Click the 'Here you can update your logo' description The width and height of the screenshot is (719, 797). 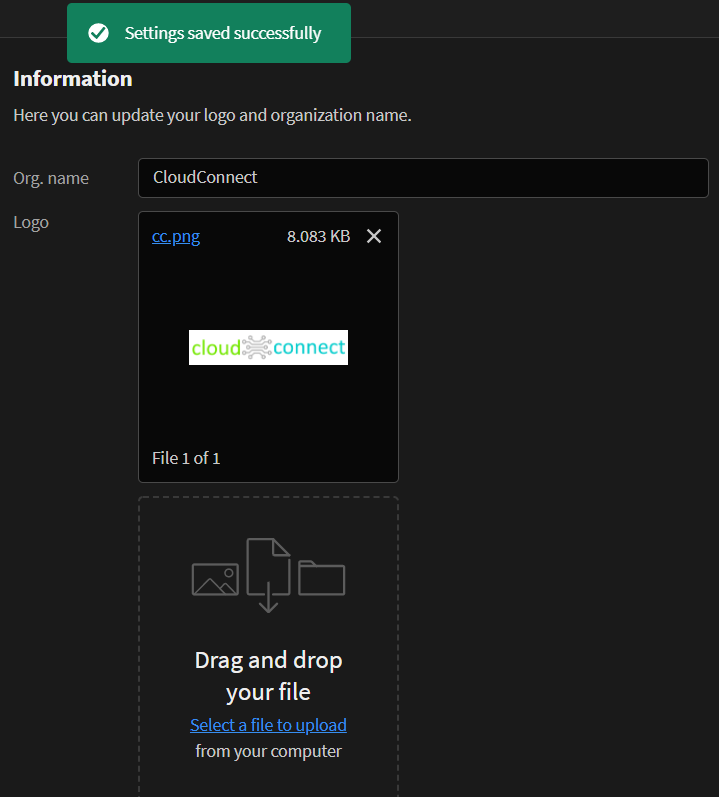(x=212, y=115)
